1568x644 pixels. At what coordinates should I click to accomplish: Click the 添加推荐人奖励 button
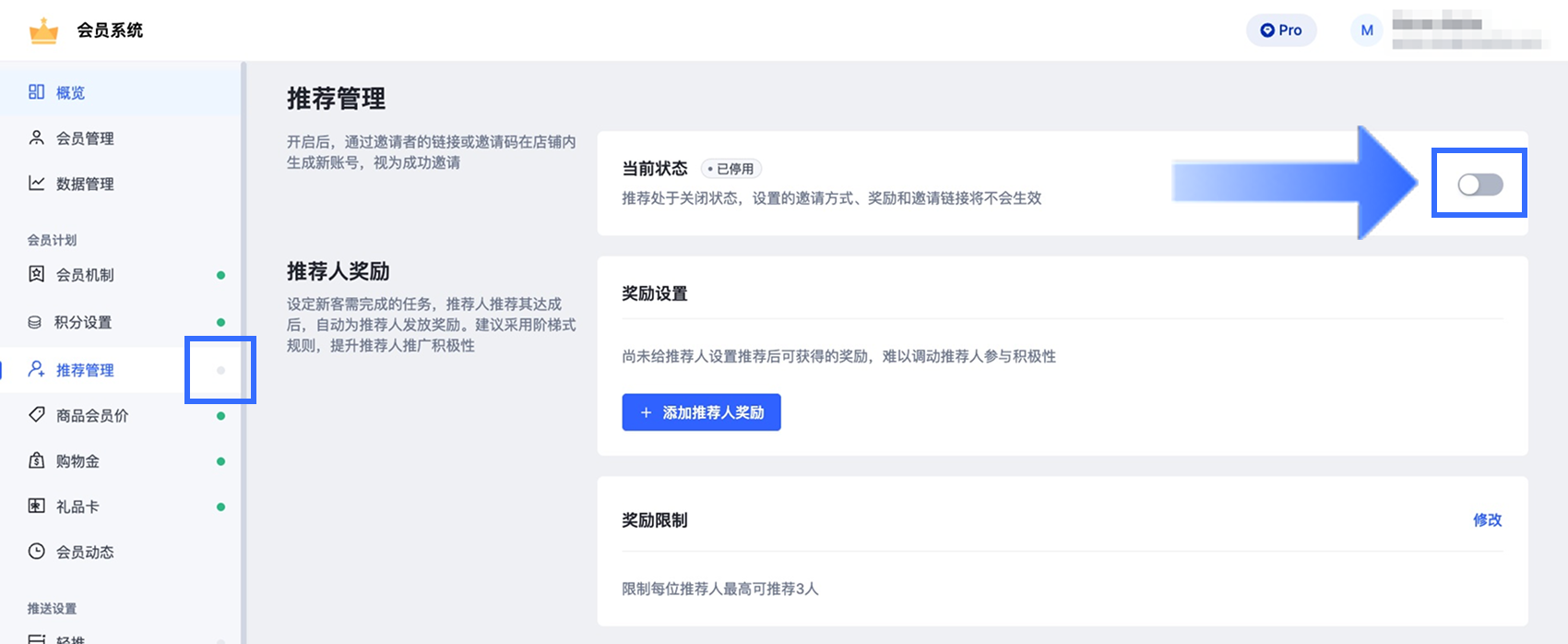[701, 412]
